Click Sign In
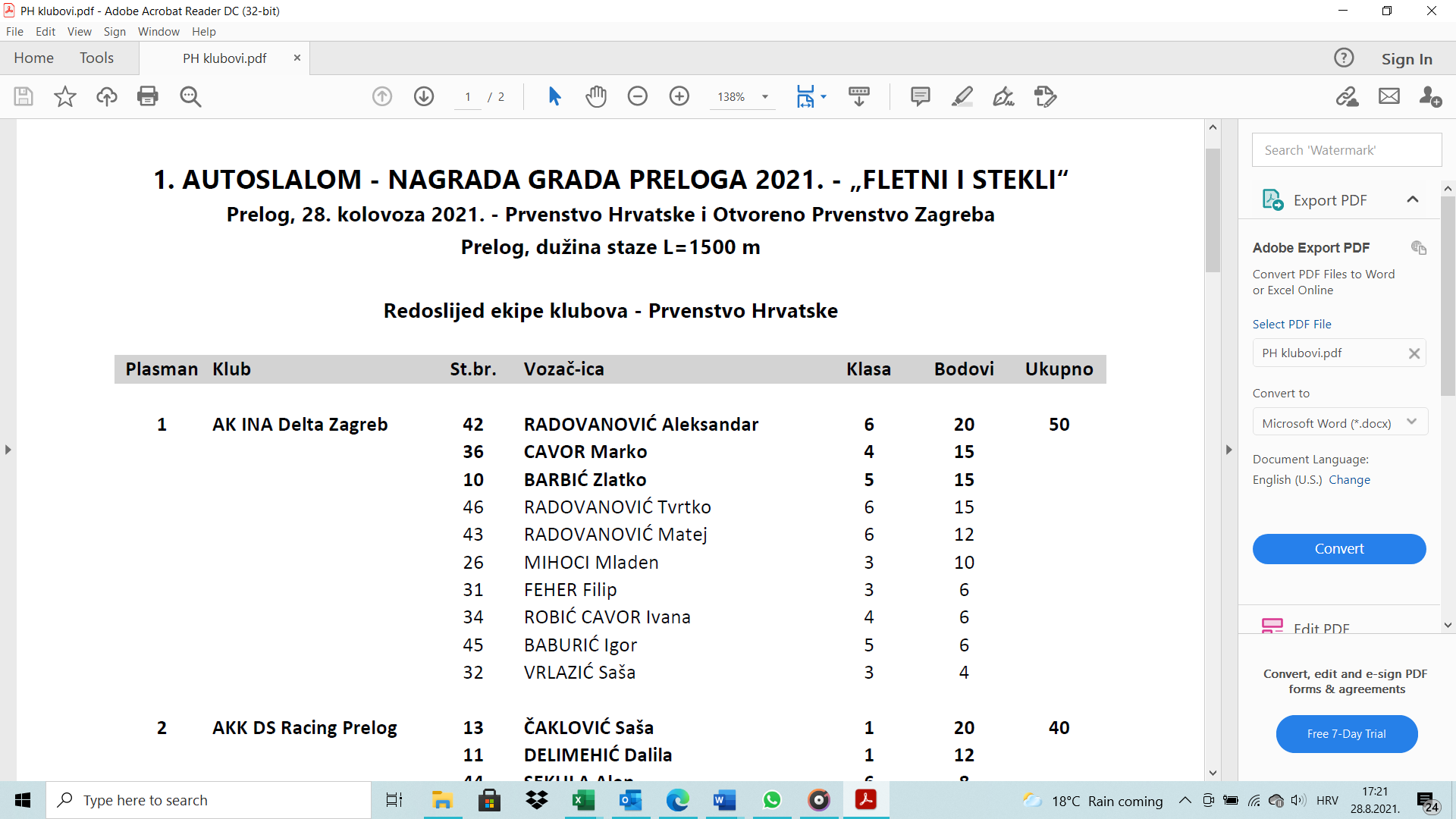1456x819 pixels. point(1407,58)
